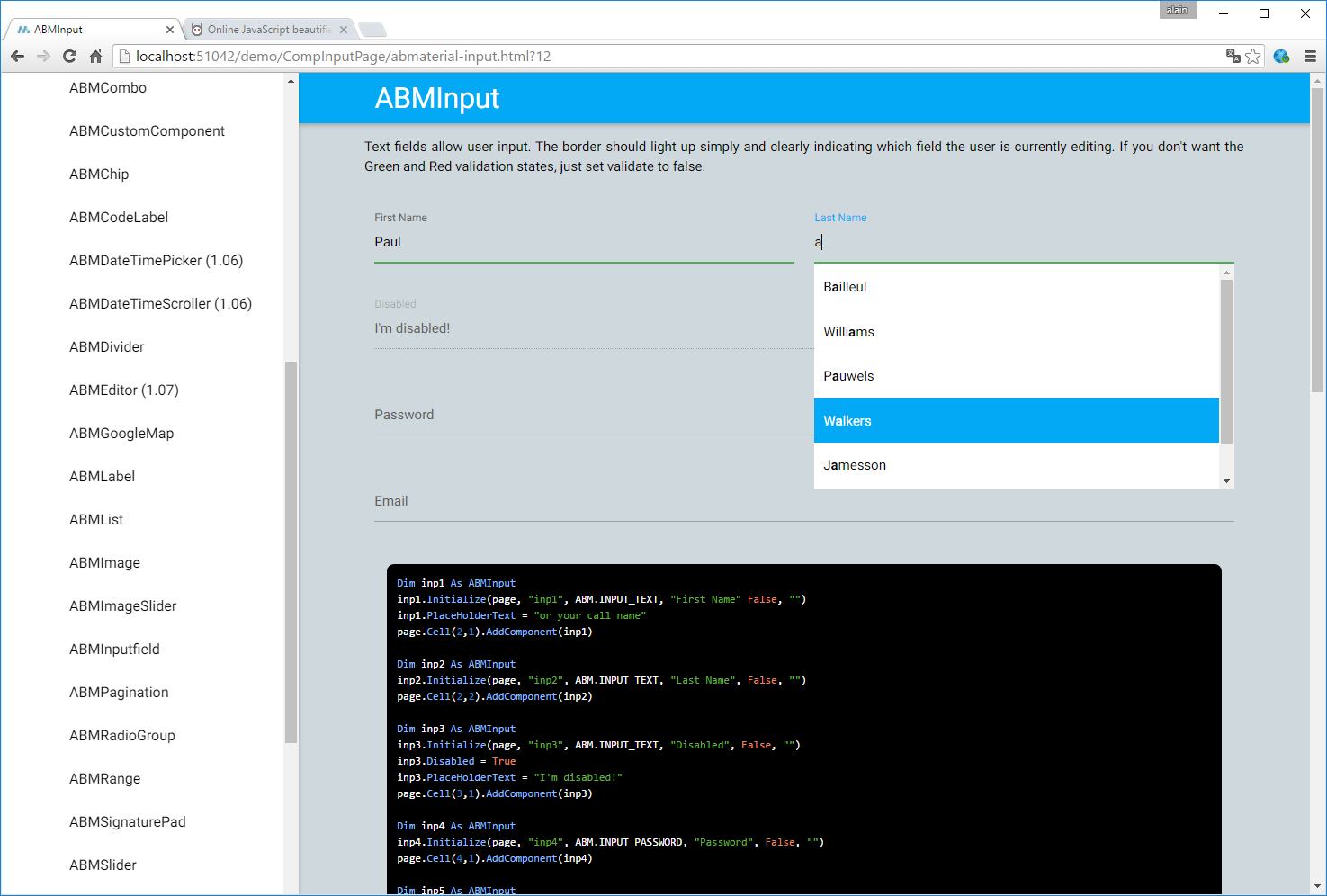Open ABMCodeLabel in the sidebar
The image size is (1327, 896).
point(119,218)
